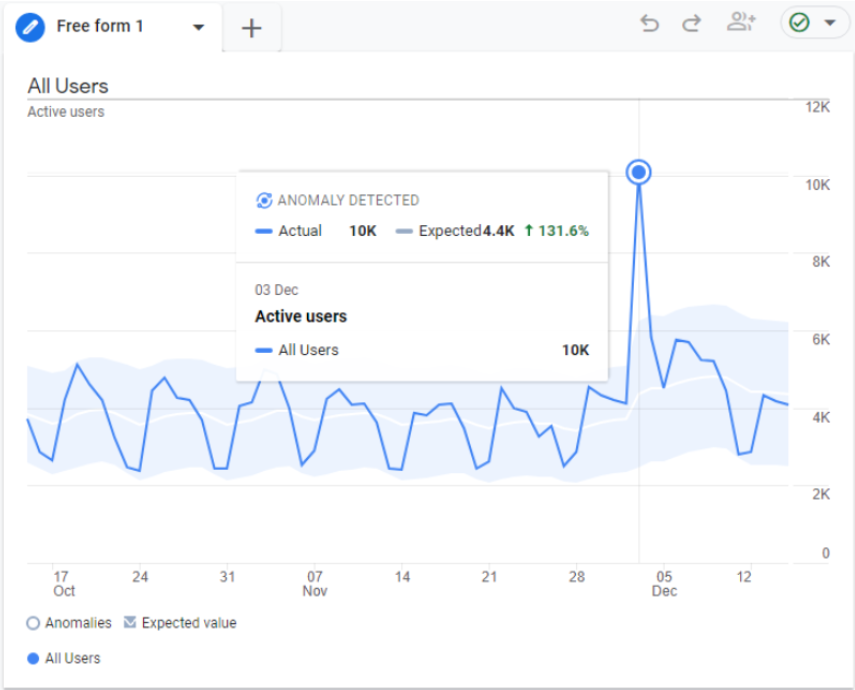Screen dimensions: 855x690
Task: Click the pencil edit icon on the tab
Action: coord(31,27)
